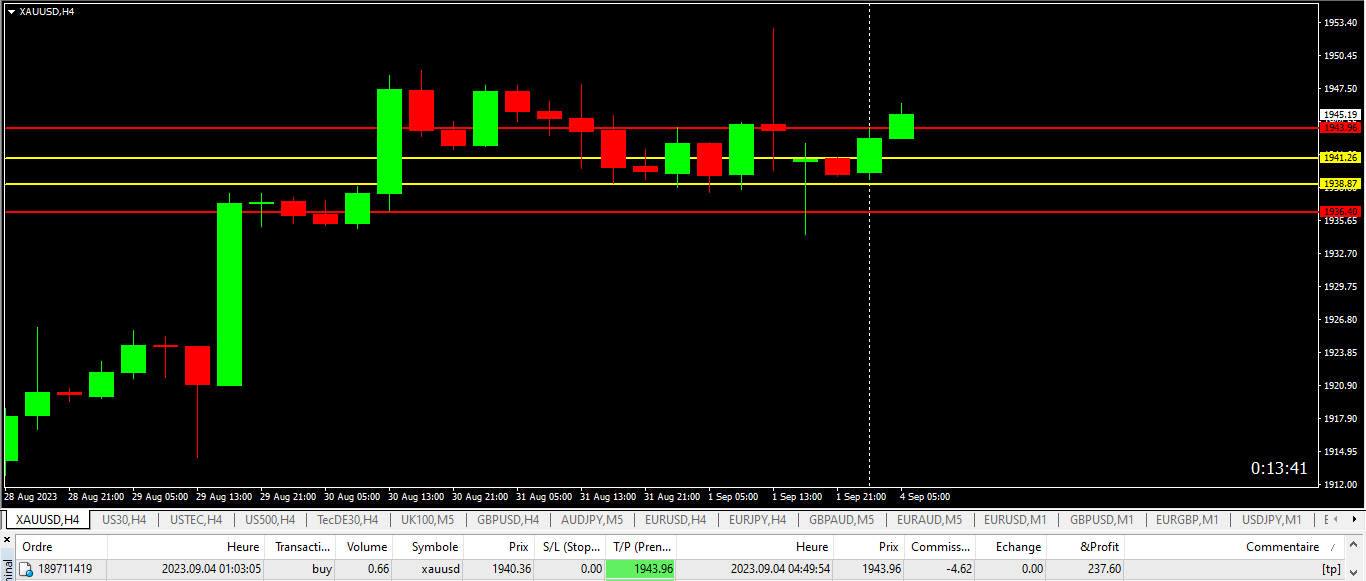This screenshot has width=1366, height=581.
Task: Sort orders by the &Profit column
Action: [1100, 547]
